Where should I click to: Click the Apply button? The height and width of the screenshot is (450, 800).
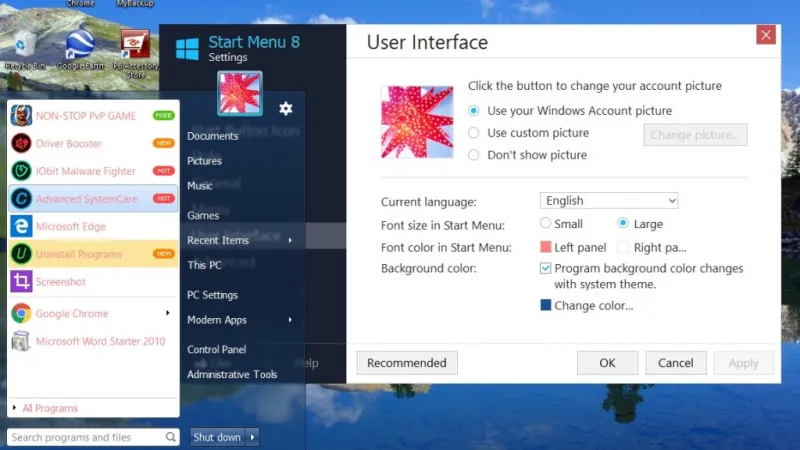pyautogui.click(x=743, y=363)
